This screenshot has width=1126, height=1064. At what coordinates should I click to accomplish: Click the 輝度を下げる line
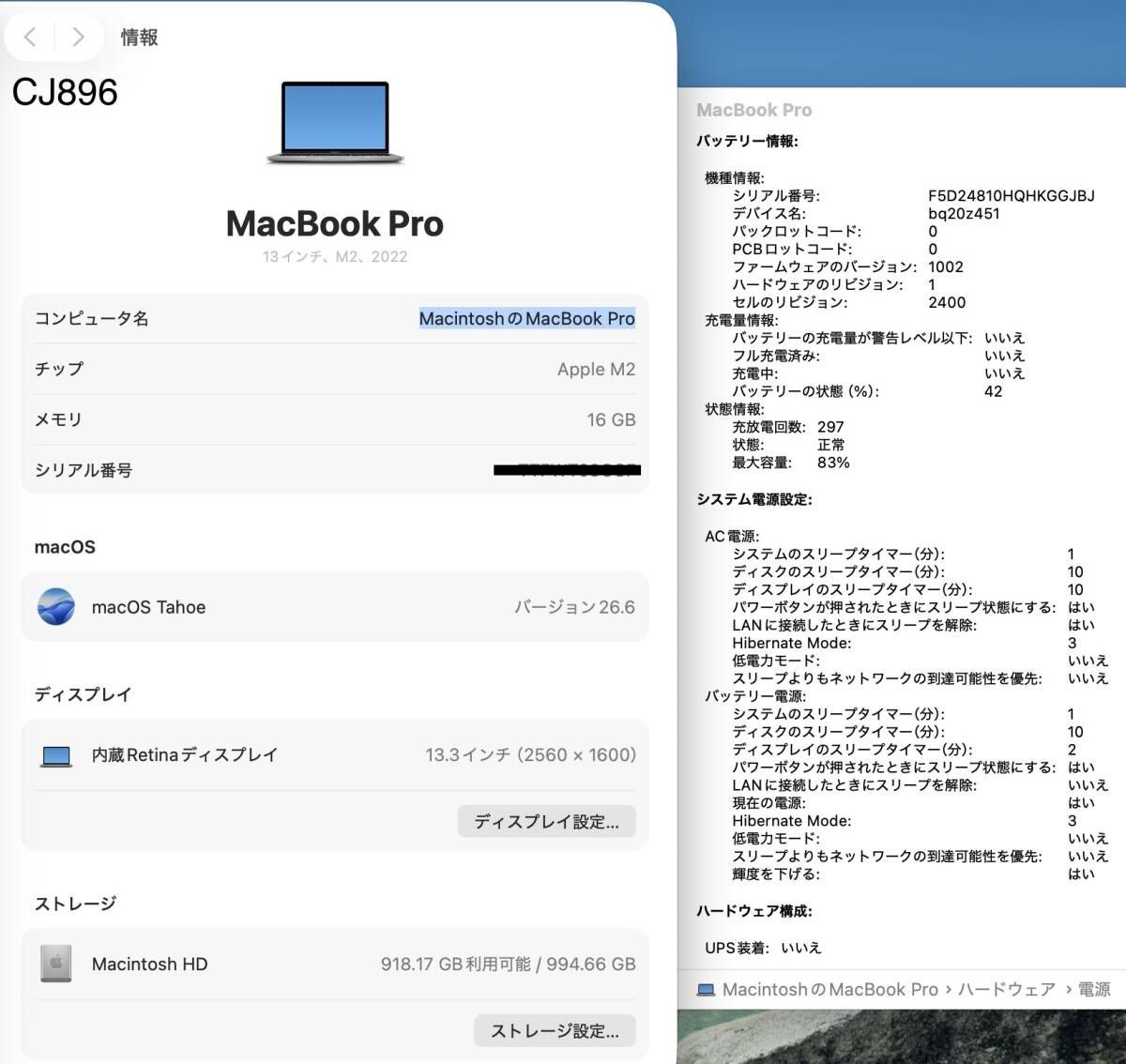(913, 874)
